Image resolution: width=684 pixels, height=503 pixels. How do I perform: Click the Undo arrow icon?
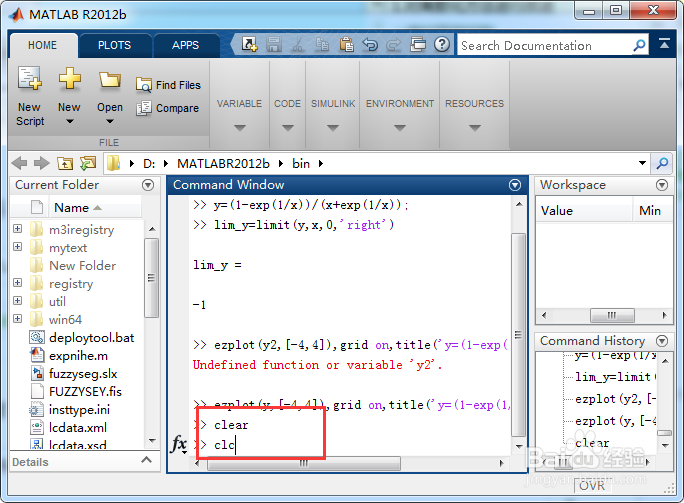click(x=370, y=44)
